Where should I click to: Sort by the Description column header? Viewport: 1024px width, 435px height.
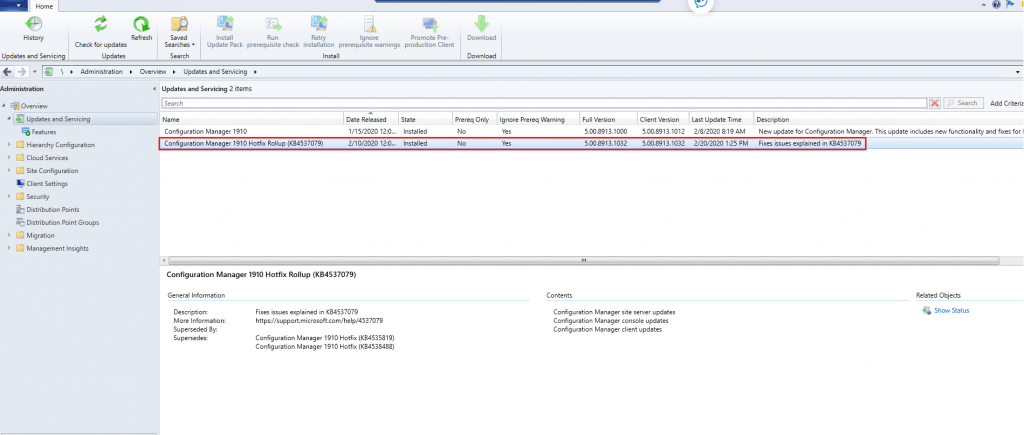point(889,120)
